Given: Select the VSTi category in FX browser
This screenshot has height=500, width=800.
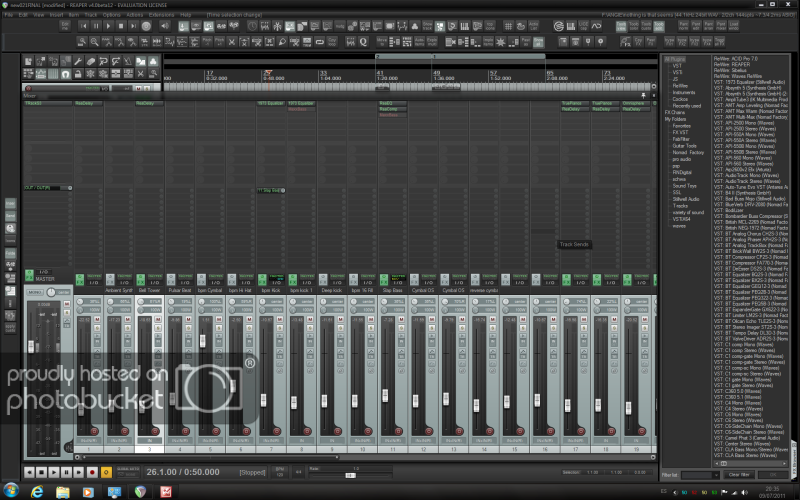Looking at the screenshot, I should 677,73.
